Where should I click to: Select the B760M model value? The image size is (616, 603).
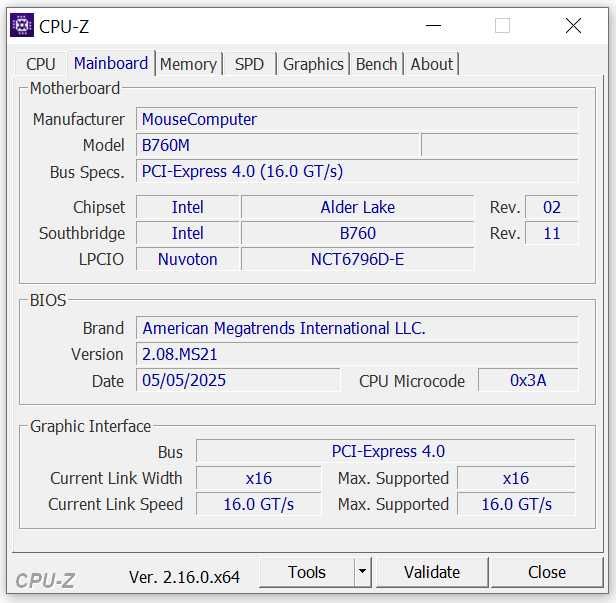pyautogui.click(x=278, y=145)
